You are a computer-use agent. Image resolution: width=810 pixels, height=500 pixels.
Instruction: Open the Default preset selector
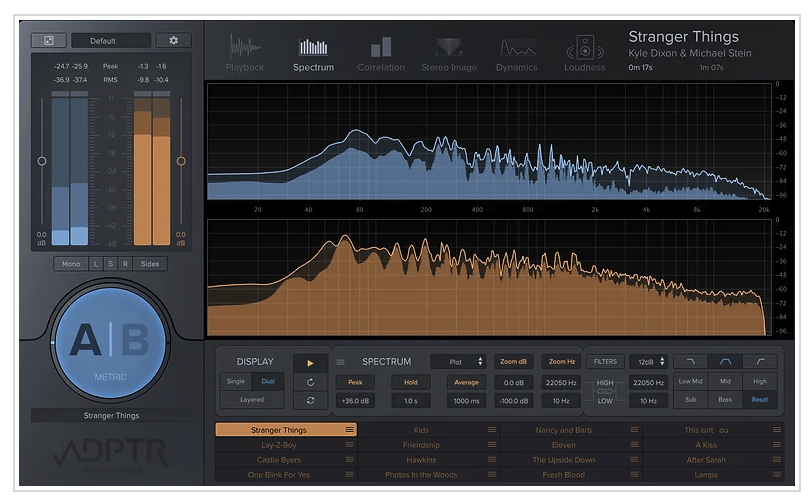coord(111,41)
